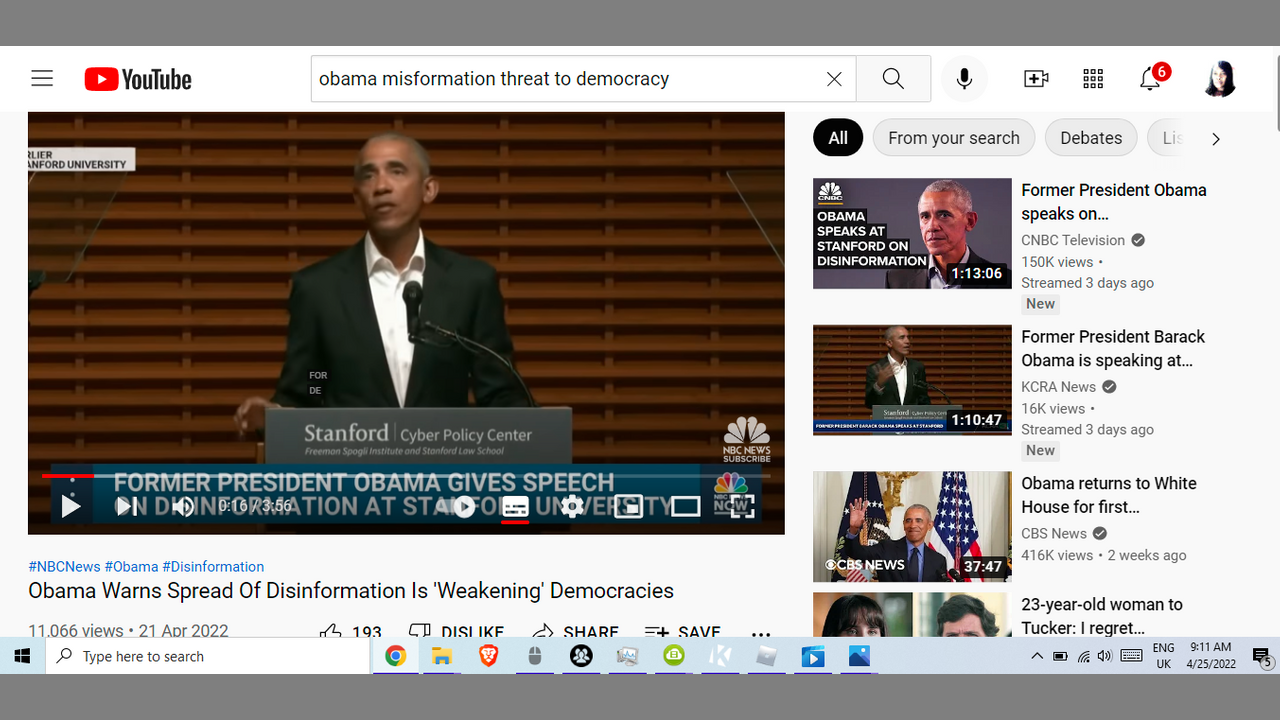Skip to the next video
The image size is (1280, 720).
[127, 507]
